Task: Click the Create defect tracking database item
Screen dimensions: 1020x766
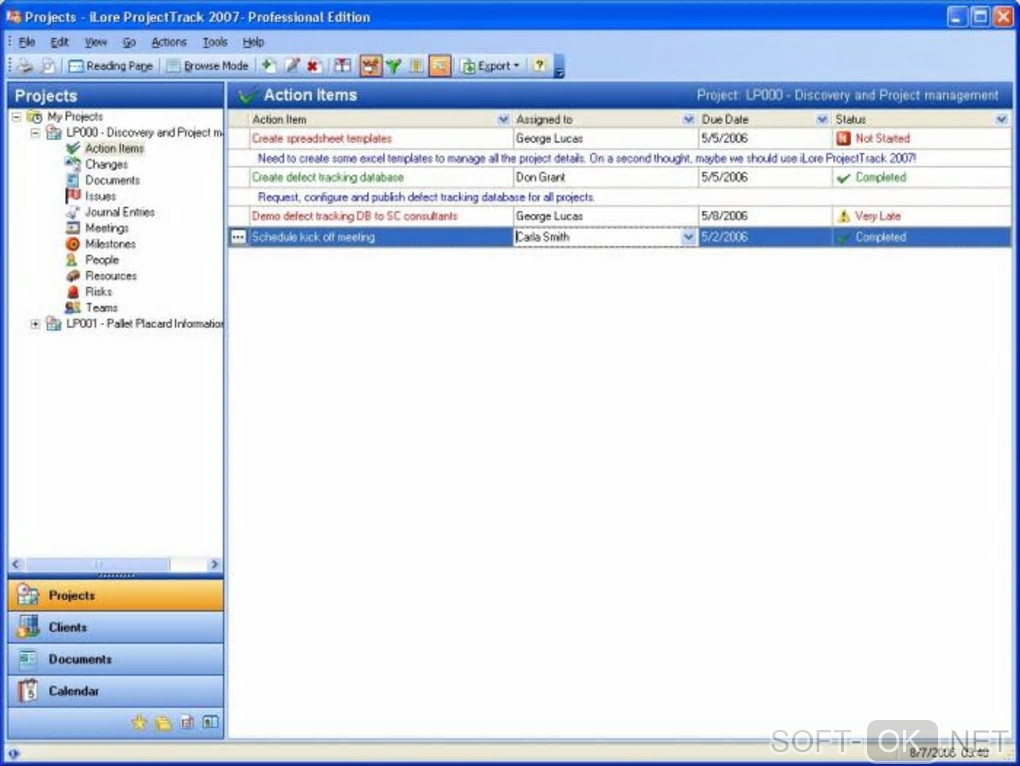Action: click(x=327, y=178)
